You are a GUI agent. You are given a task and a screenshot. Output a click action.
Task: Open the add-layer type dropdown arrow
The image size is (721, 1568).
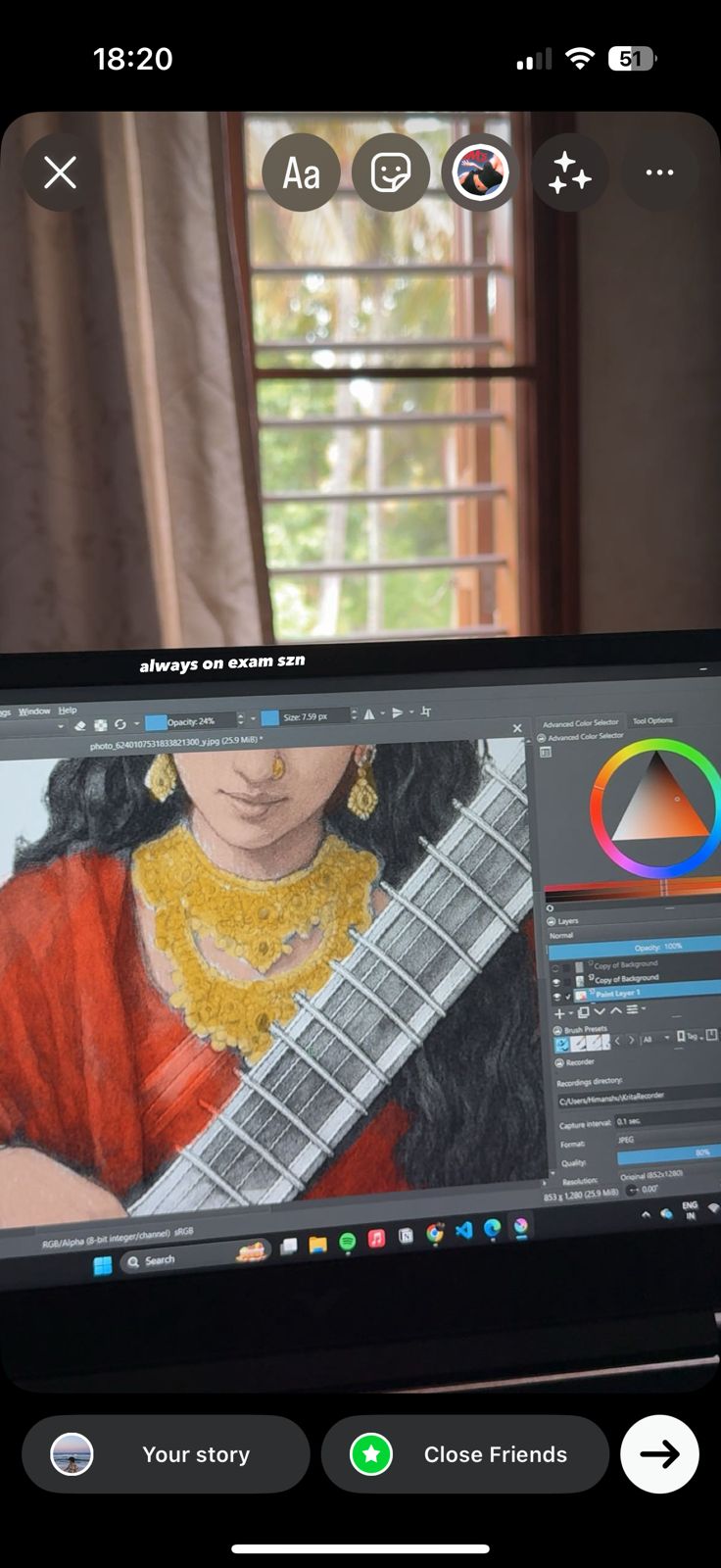pos(570,1013)
